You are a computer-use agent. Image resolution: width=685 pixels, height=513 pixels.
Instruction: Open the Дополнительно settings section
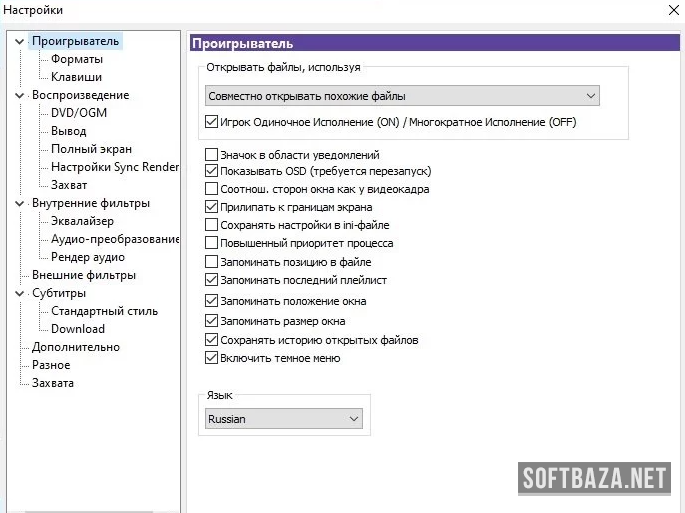point(75,347)
